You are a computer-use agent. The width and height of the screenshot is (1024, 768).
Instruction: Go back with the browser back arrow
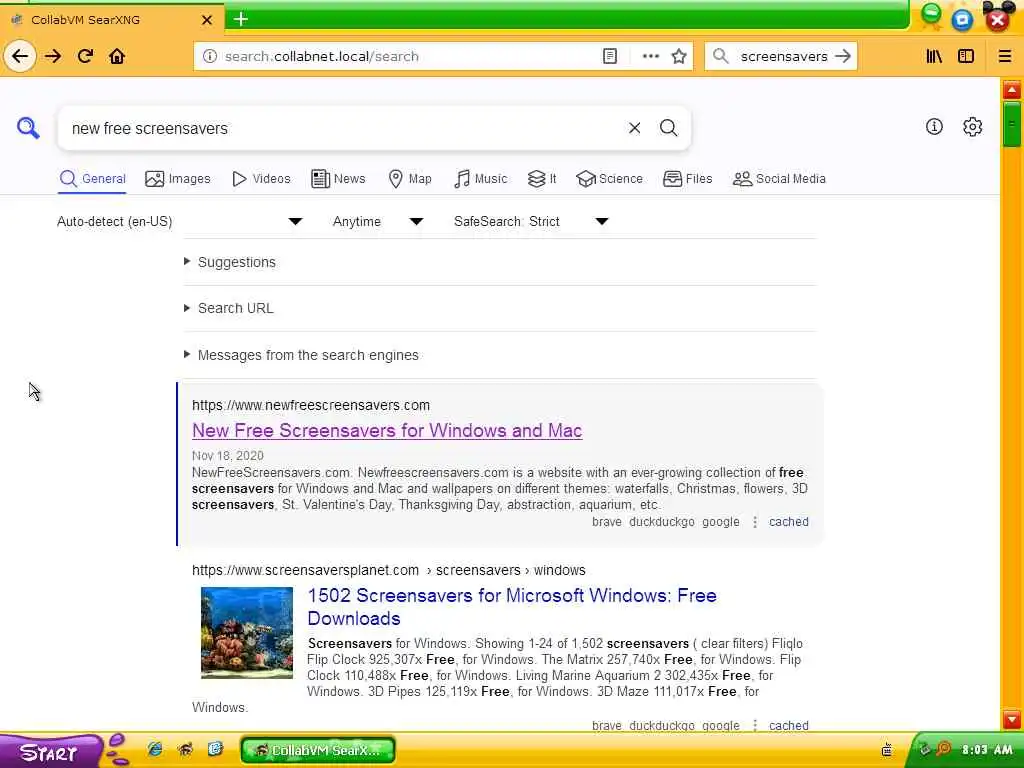20,56
